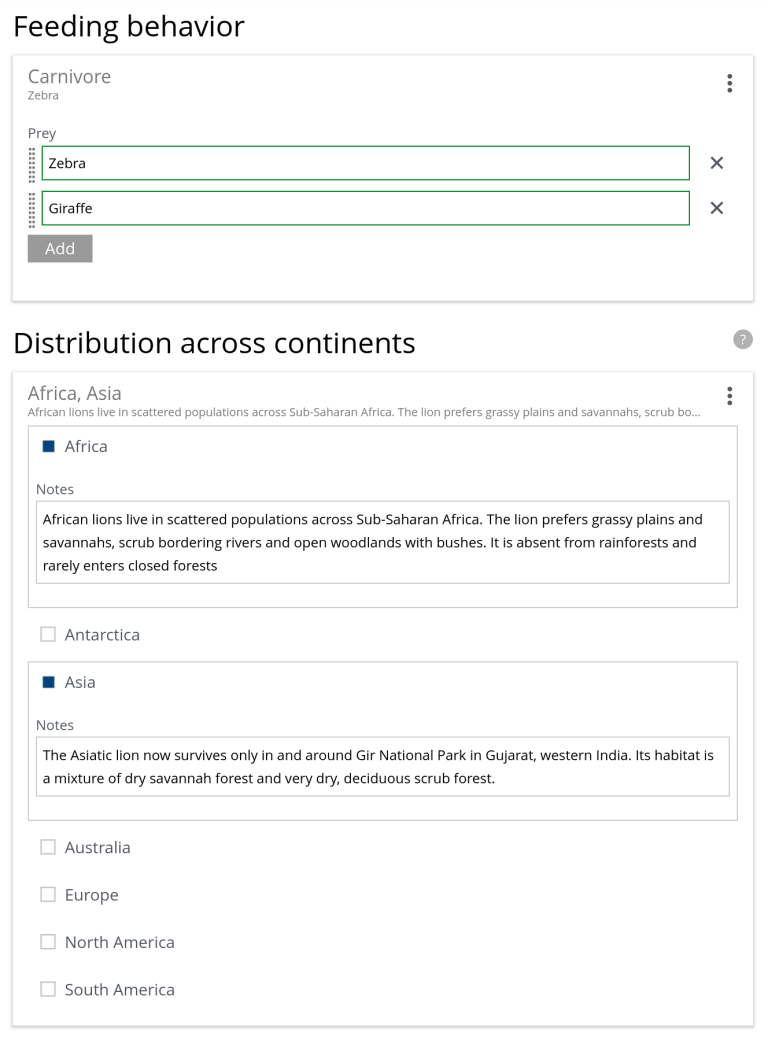
Task: Focus the Zebra prey text field
Action: (x=365, y=163)
